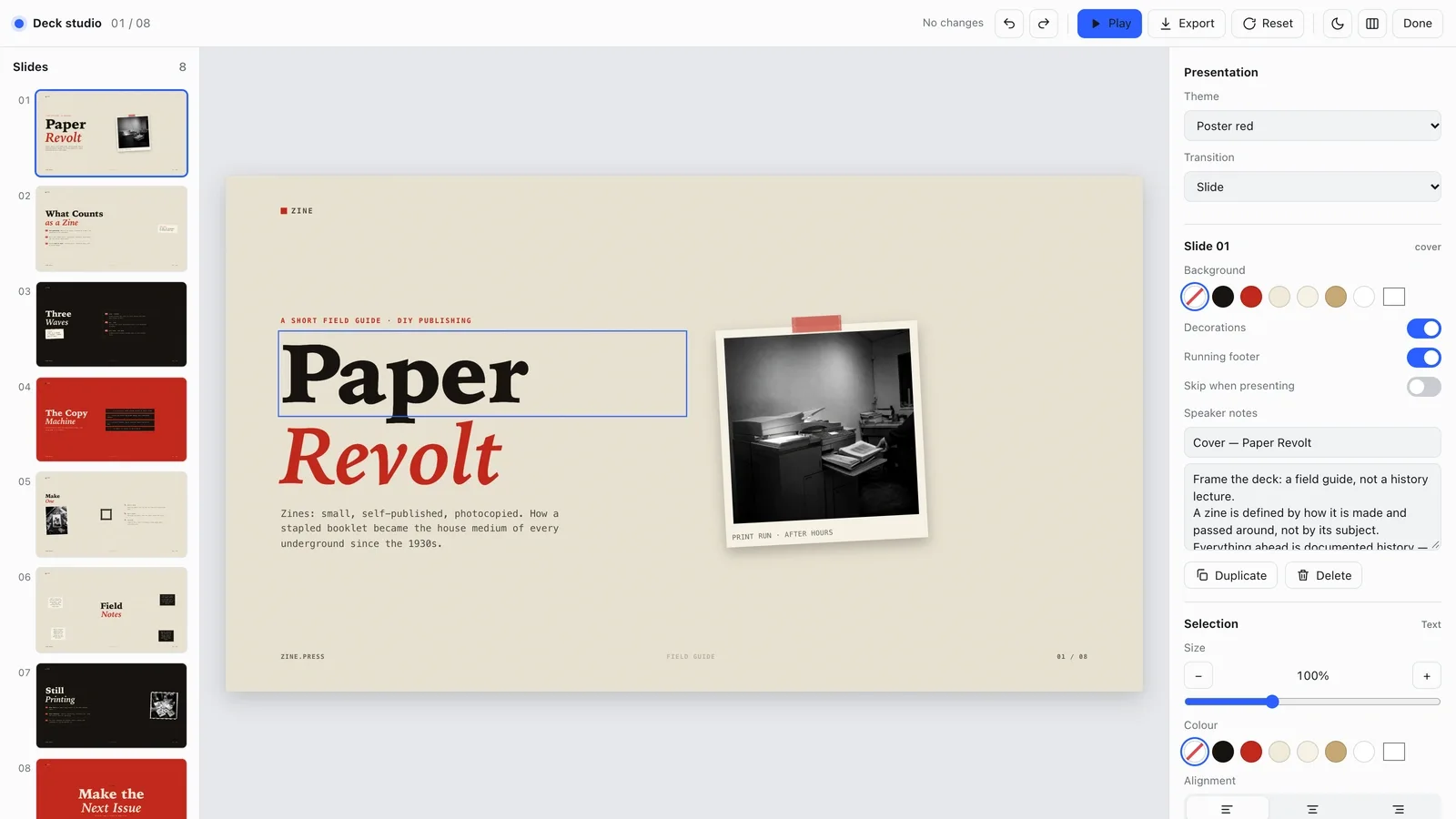The width and height of the screenshot is (1456, 819).
Task: Enable Skip when presenting
Action: click(1424, 387)
